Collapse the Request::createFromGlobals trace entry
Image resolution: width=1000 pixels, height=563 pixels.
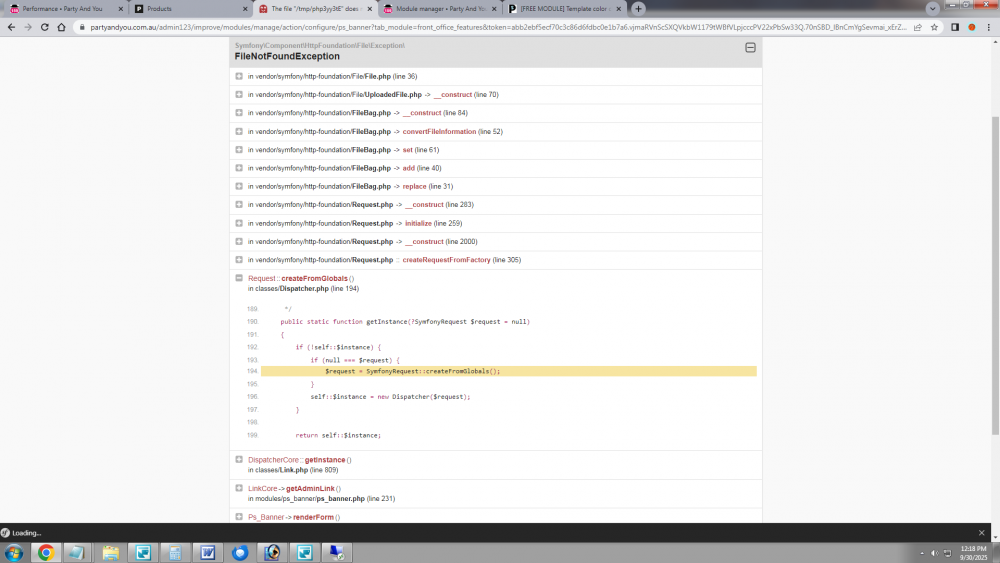239,278
